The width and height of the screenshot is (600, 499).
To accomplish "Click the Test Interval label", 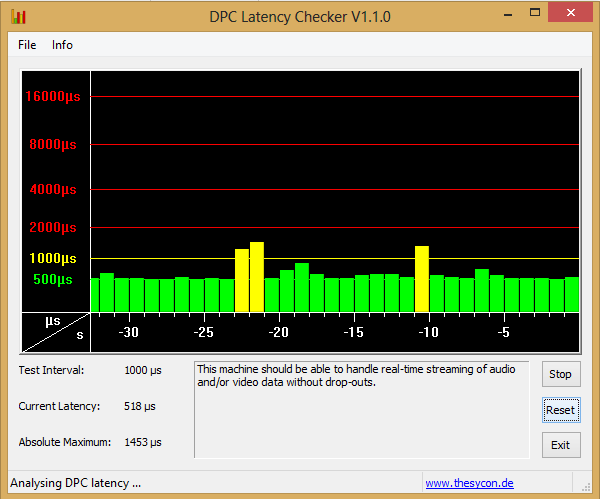I will 51,370.
